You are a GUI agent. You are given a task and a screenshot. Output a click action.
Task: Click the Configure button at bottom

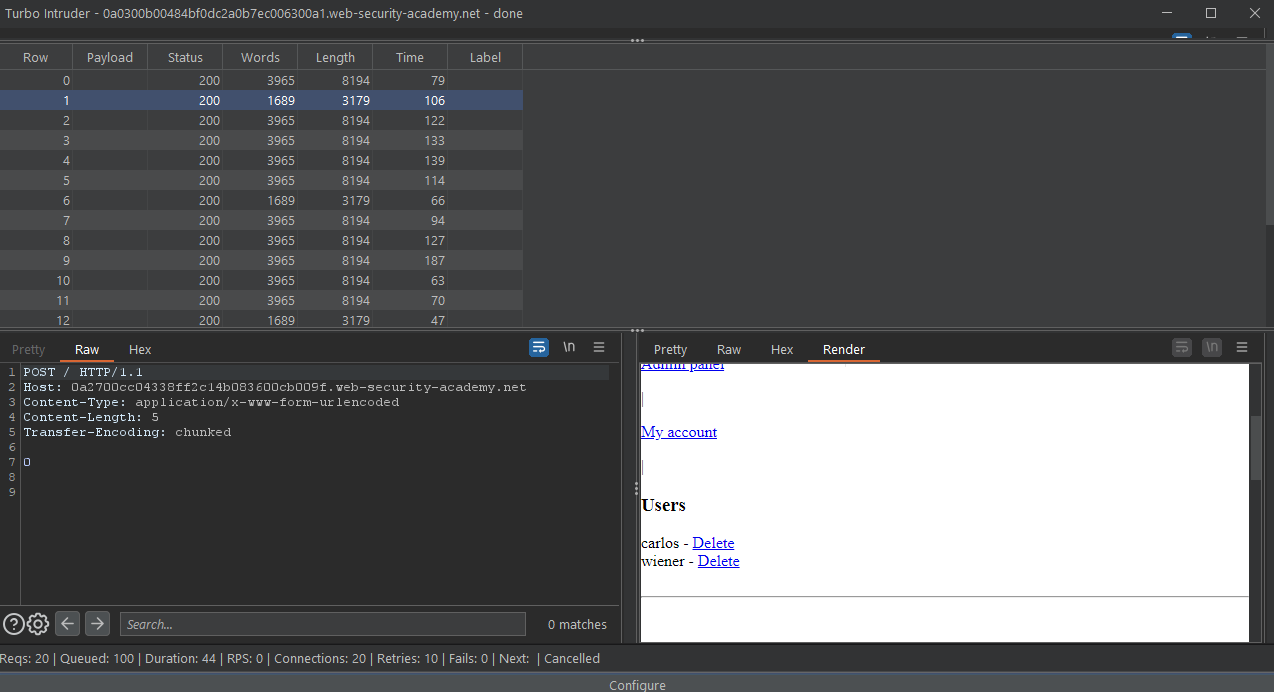pos(637,685)
